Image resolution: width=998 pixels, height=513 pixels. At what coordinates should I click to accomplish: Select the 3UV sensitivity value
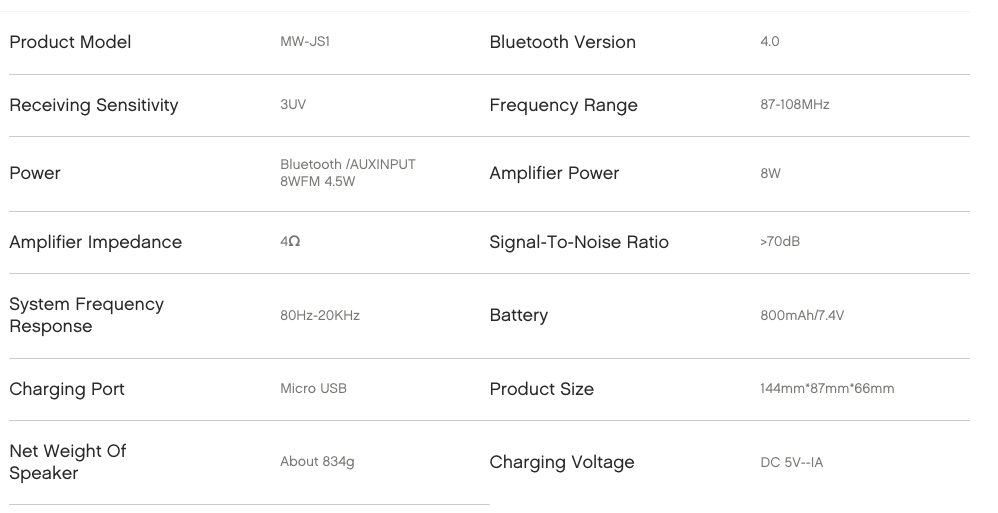293,104
